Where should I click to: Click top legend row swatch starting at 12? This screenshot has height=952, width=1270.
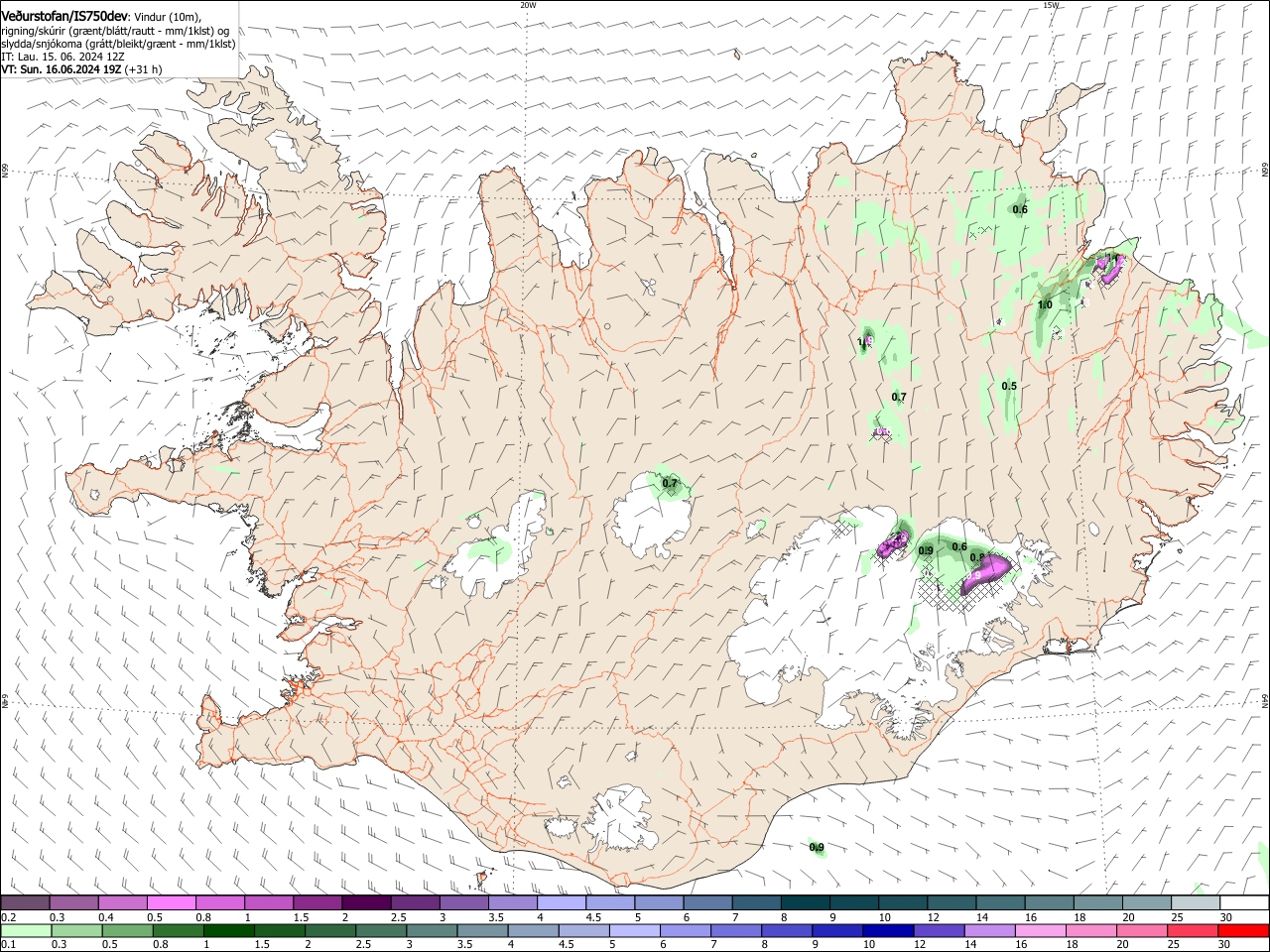click(x=951, y=902)
